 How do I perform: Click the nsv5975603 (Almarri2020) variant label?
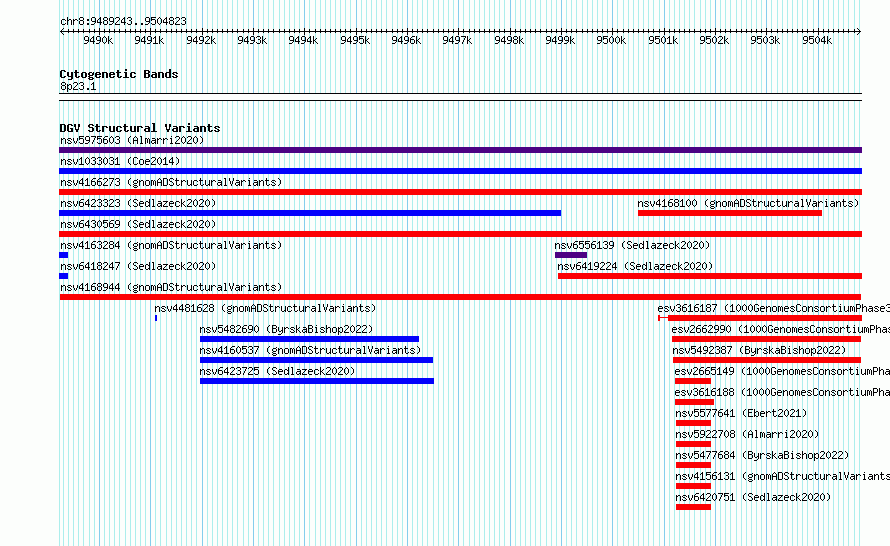coord(132,140)
